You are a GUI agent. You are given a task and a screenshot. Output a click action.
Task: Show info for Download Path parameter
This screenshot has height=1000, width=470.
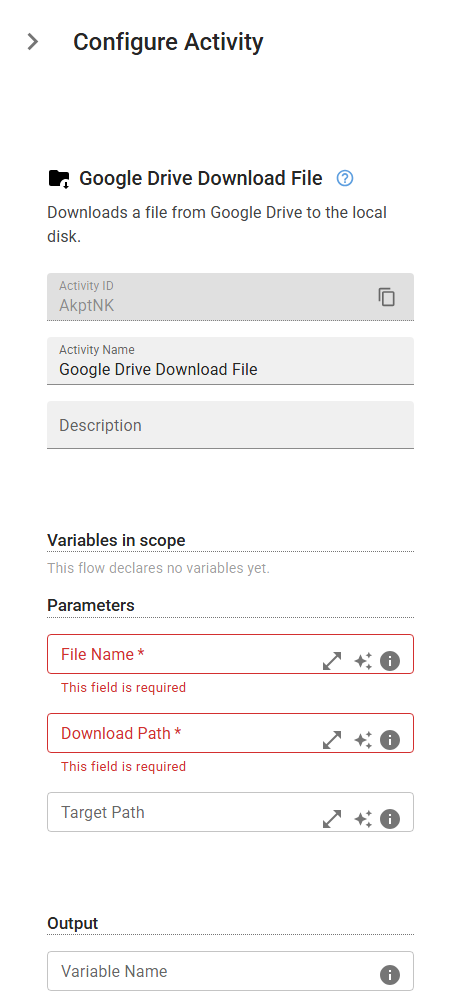coord(390,740)
